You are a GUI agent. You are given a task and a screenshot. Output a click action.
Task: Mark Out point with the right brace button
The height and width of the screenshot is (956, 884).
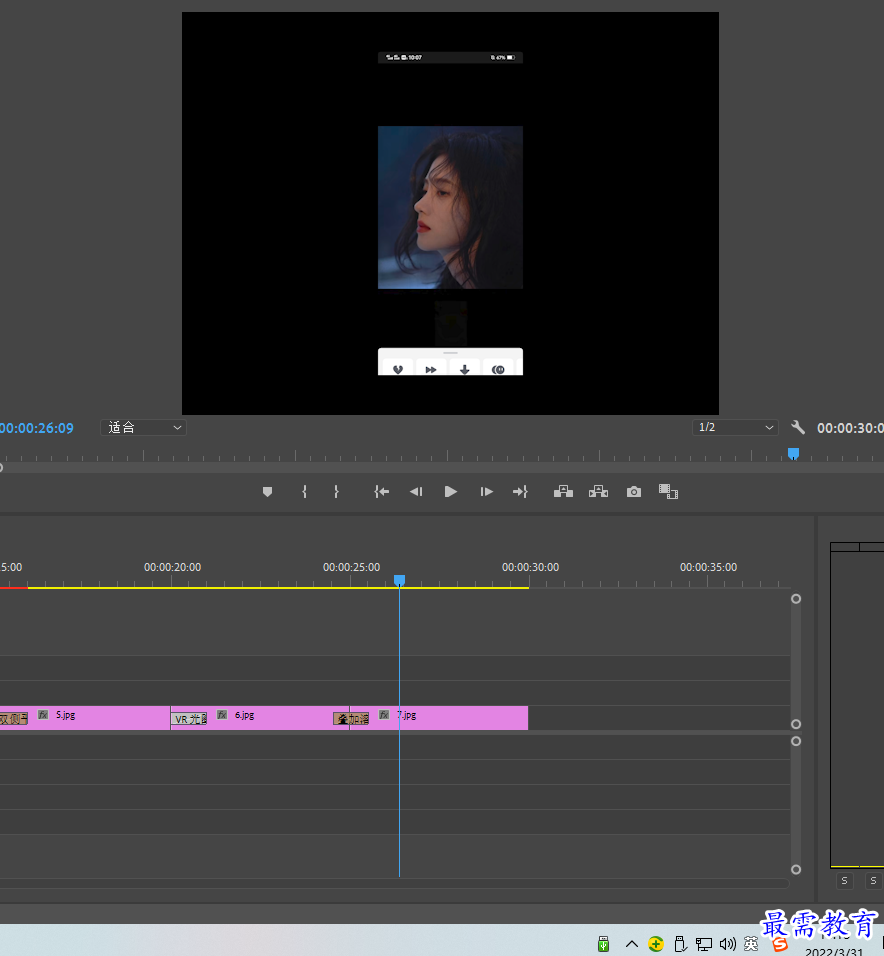337,492
